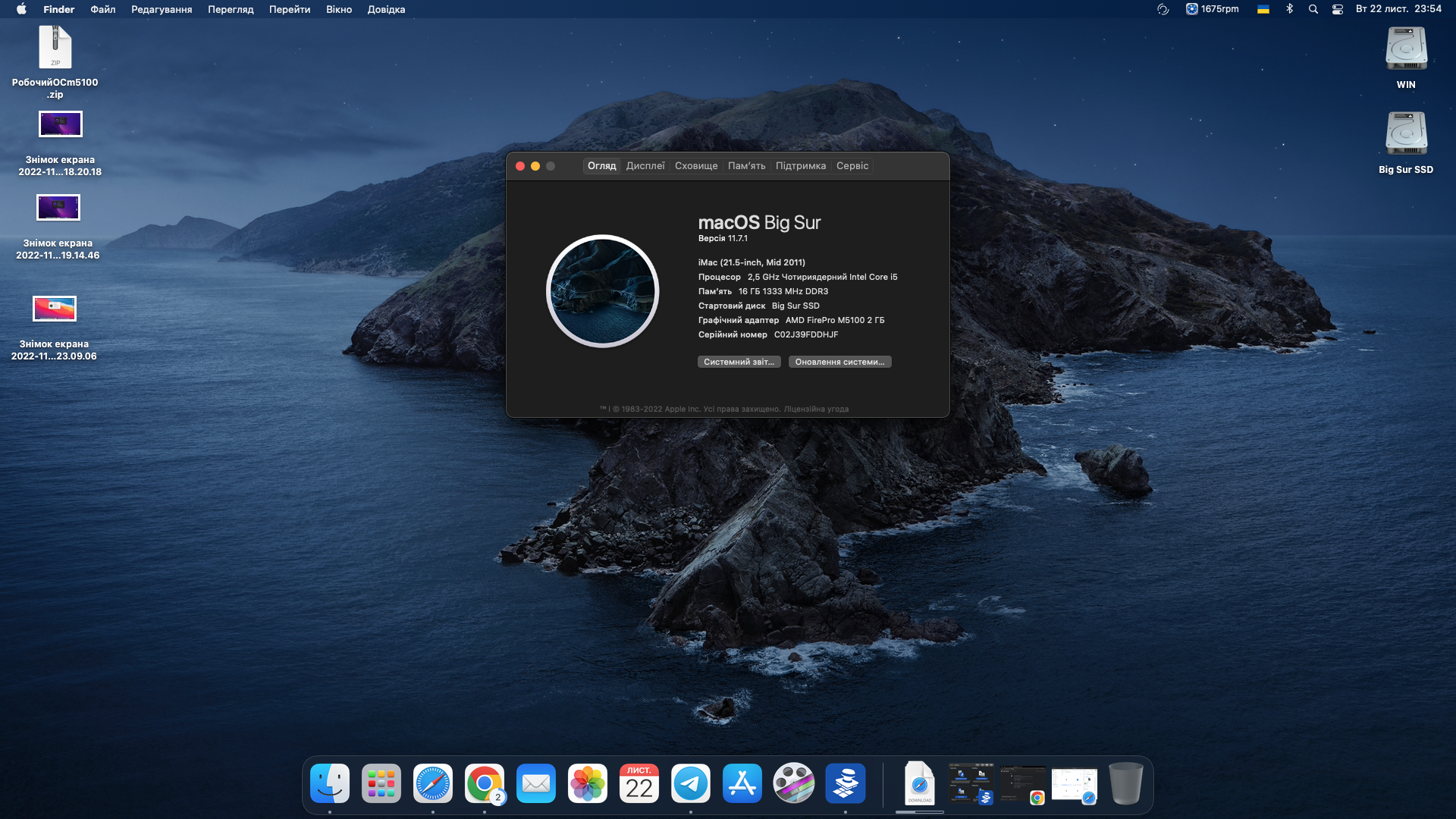
Task: Open the Trash in the Dock
Action: [x=1125, y=783]
